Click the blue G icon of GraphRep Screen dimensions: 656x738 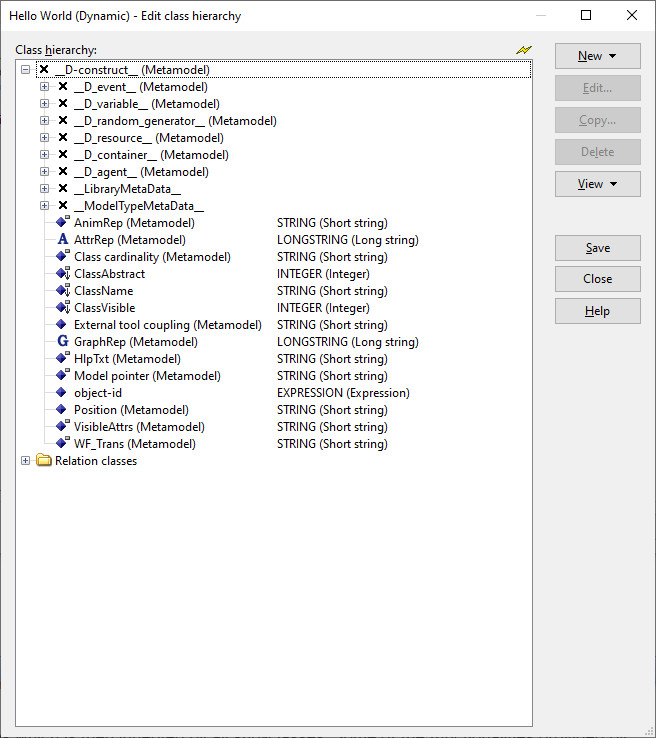tap(63, 341)
